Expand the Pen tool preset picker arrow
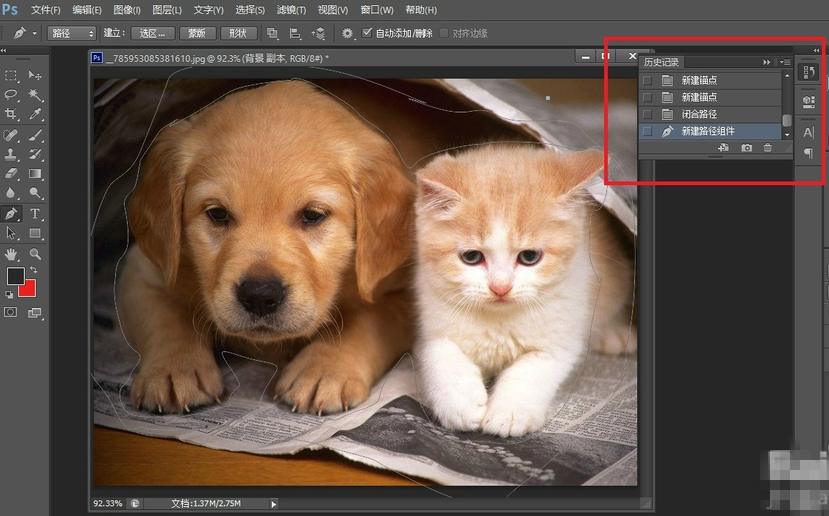This screenshot has height=516, width=829. [x=34, y=33]
